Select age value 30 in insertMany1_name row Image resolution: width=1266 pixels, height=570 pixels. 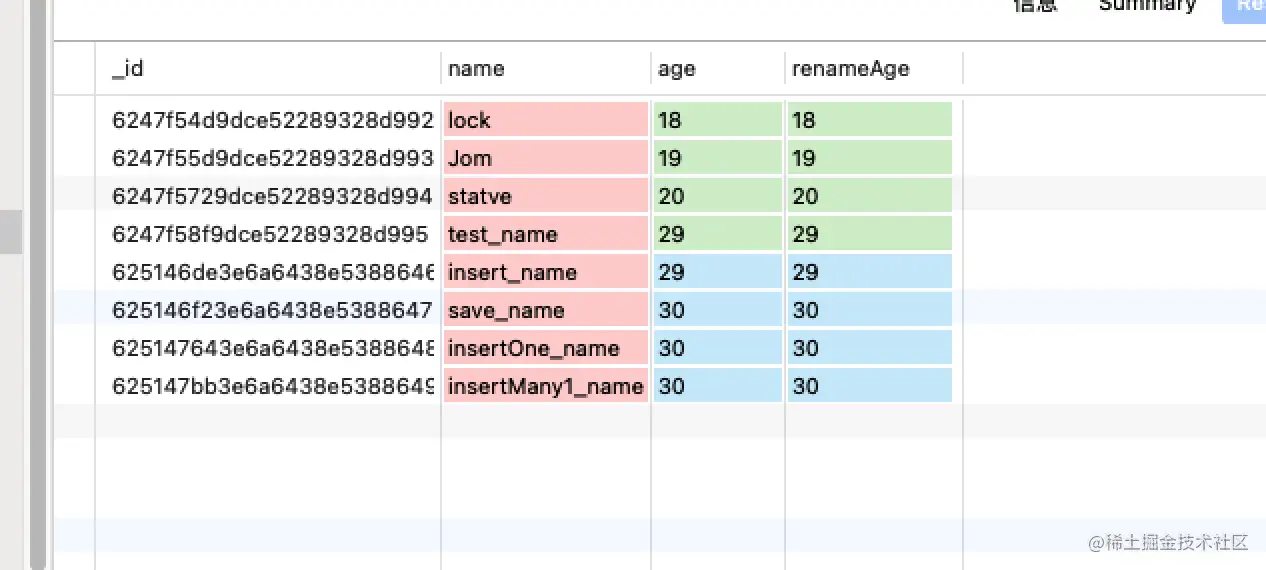coord(717,386)
